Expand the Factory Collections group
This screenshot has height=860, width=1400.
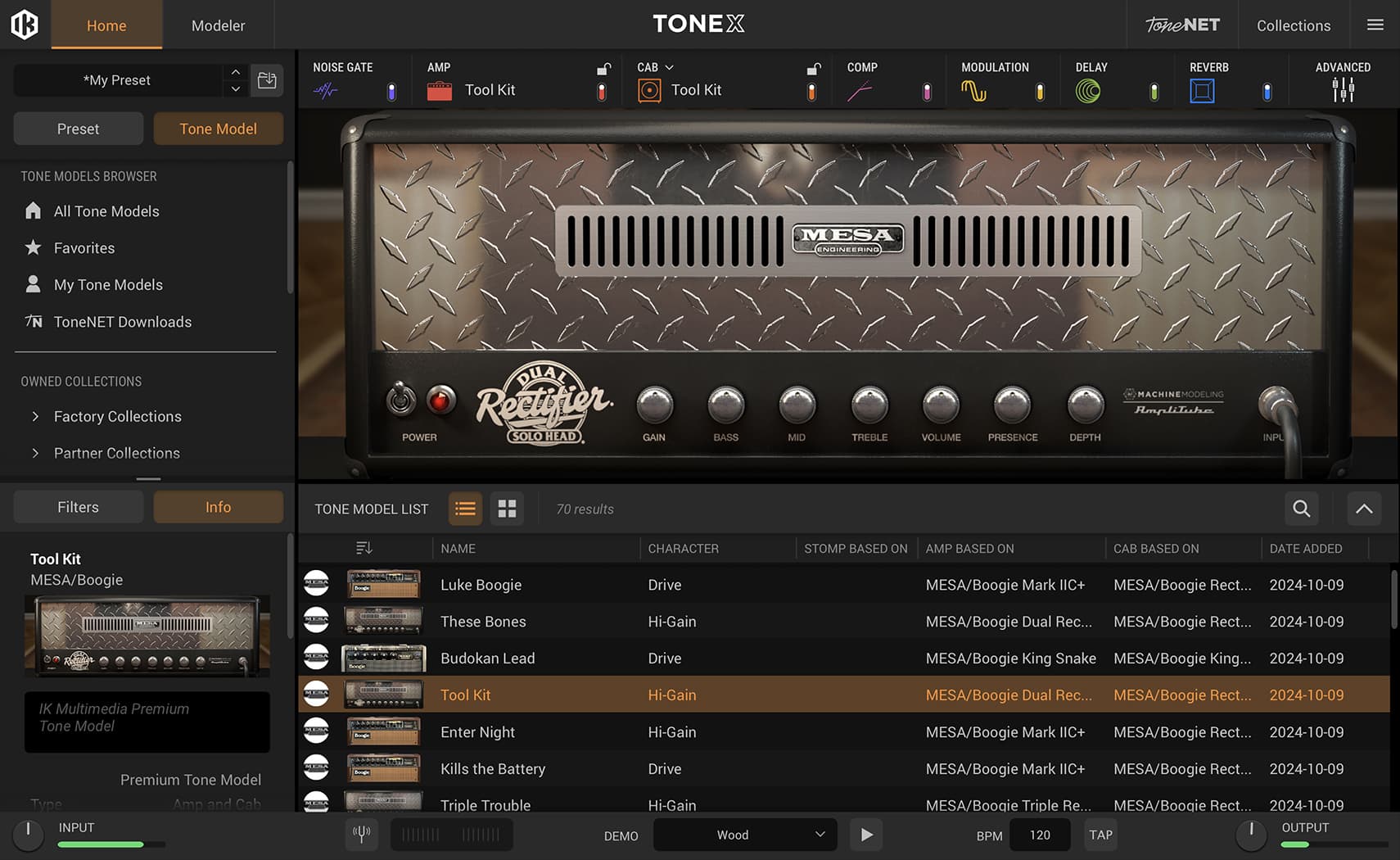pyautogui.click(x=36, y=416)
